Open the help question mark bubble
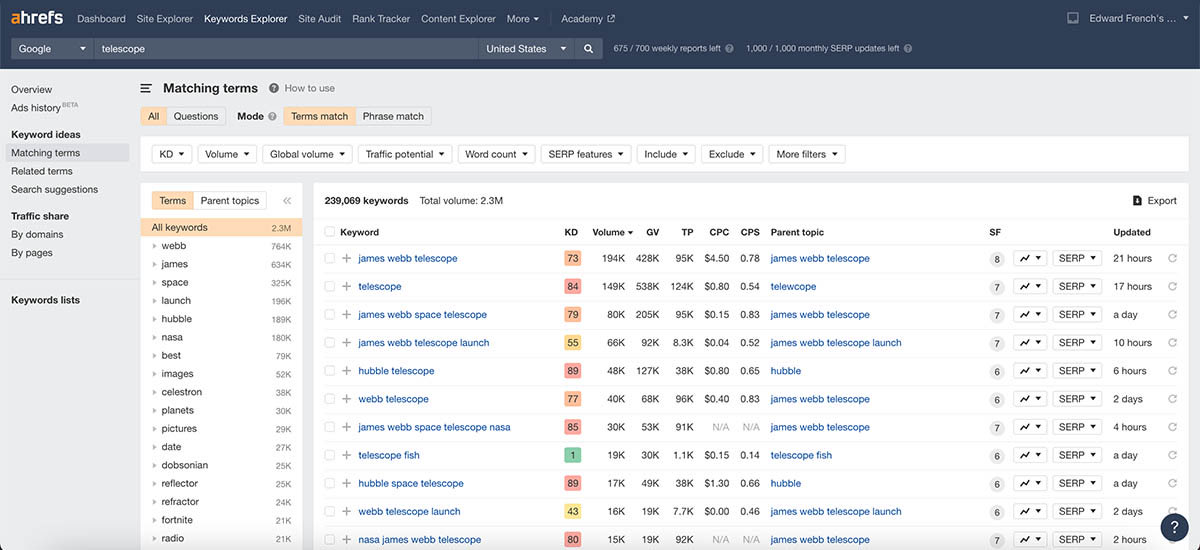This screenshot has height=550, width=1200. coord(1174,527)
